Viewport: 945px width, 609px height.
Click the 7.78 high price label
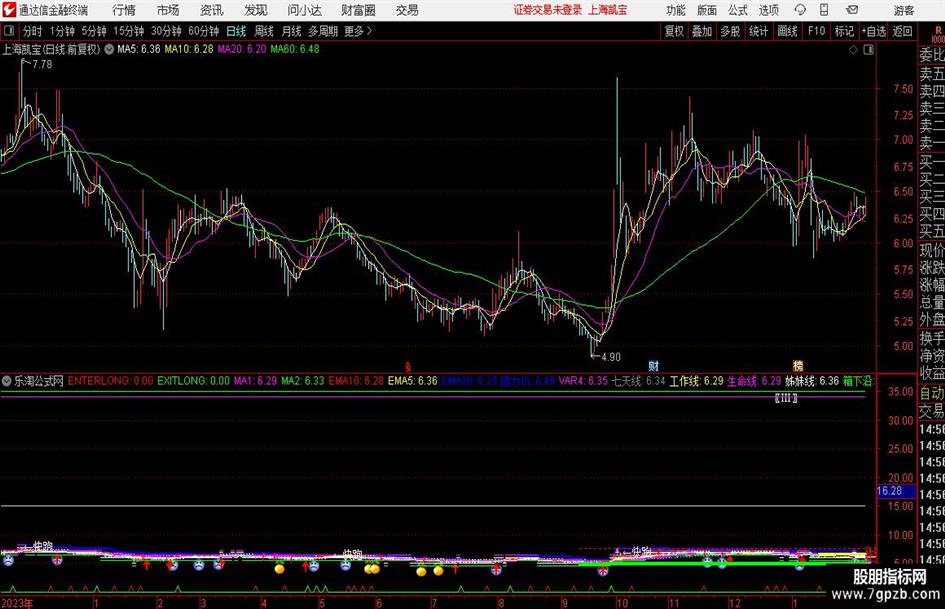pos(42,64)
